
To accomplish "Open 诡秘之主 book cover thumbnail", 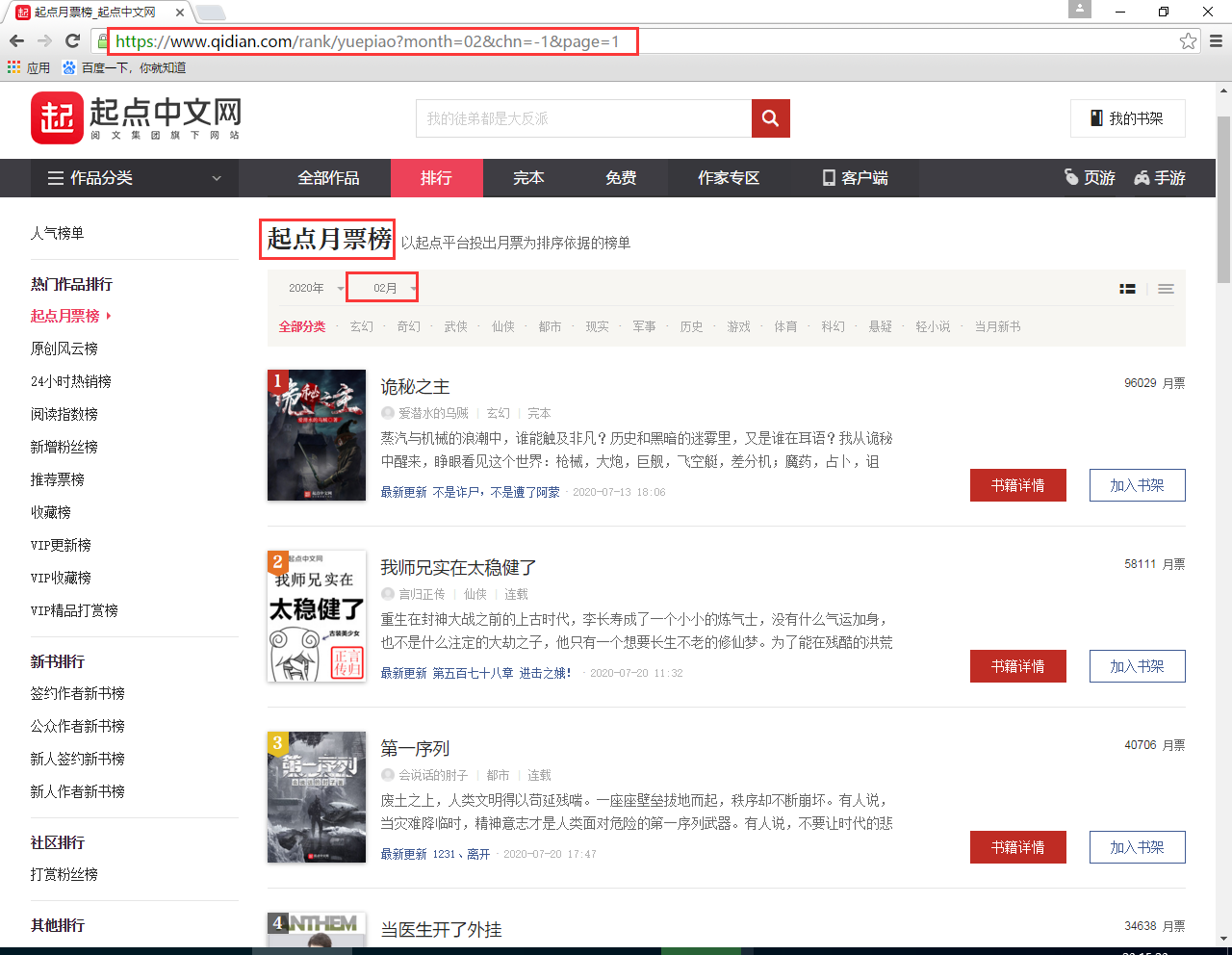I will tap(317, 435).
